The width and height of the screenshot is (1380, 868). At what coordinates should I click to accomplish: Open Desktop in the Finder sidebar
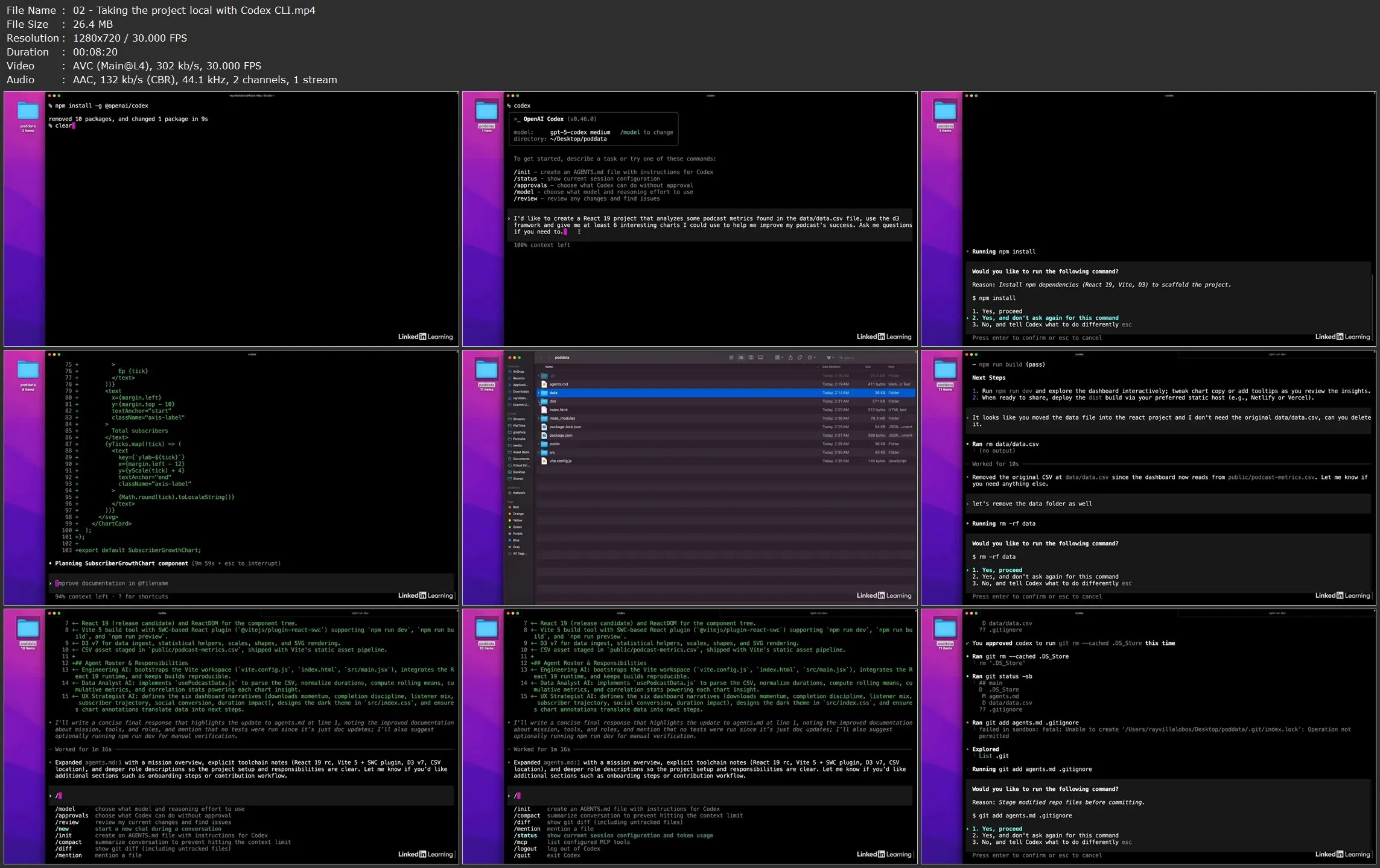tap(518, 472)
